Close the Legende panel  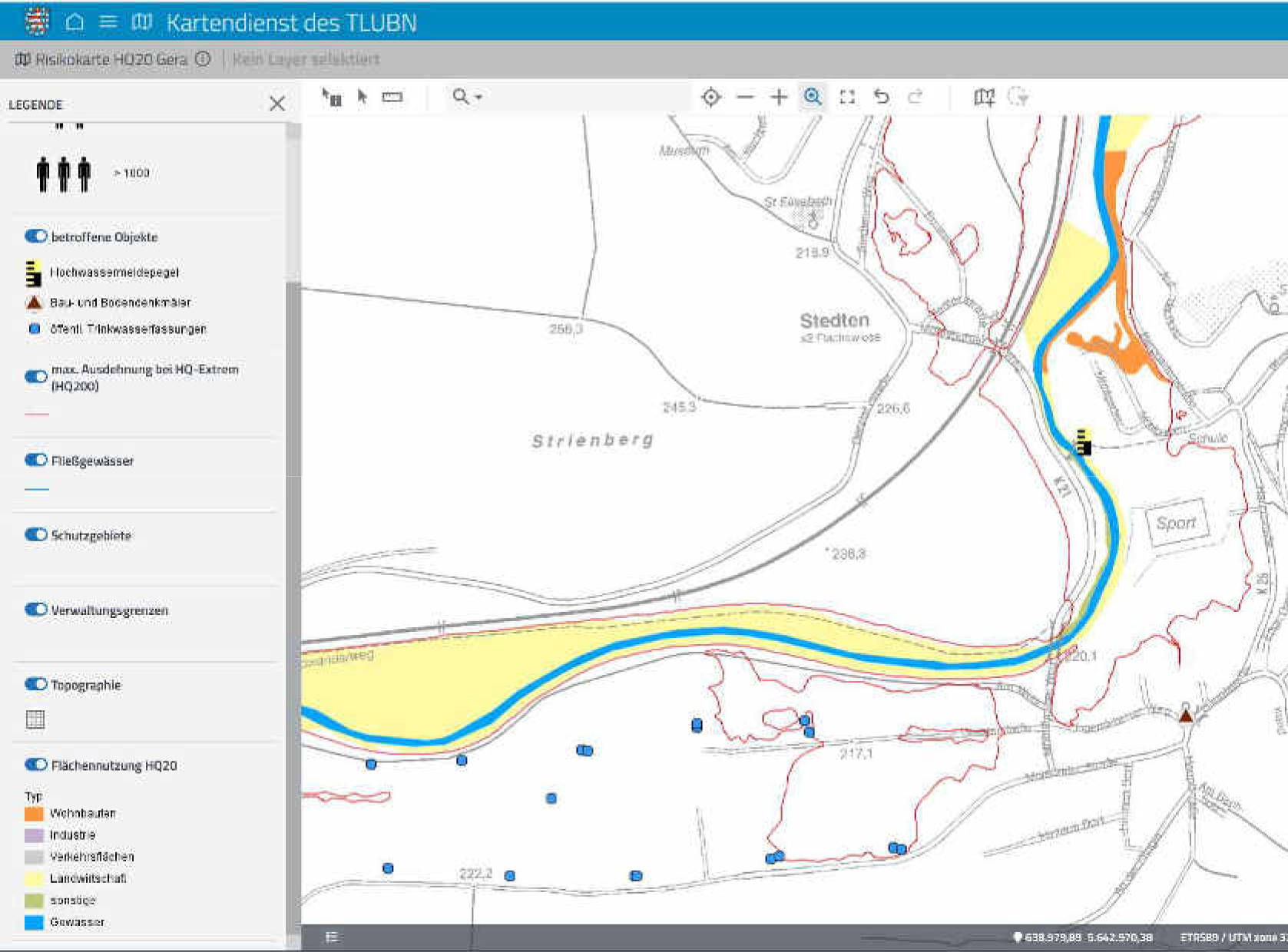[x=277, y=104]
